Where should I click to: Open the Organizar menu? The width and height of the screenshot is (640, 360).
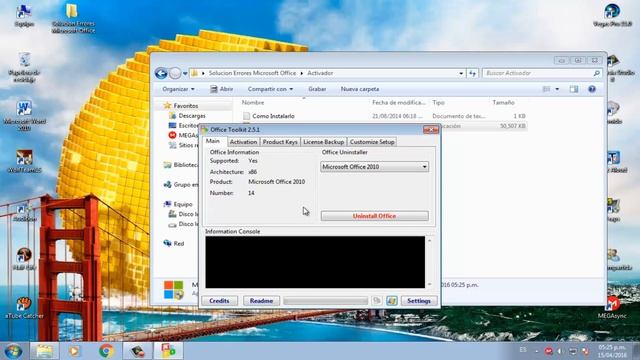[178, 89]
